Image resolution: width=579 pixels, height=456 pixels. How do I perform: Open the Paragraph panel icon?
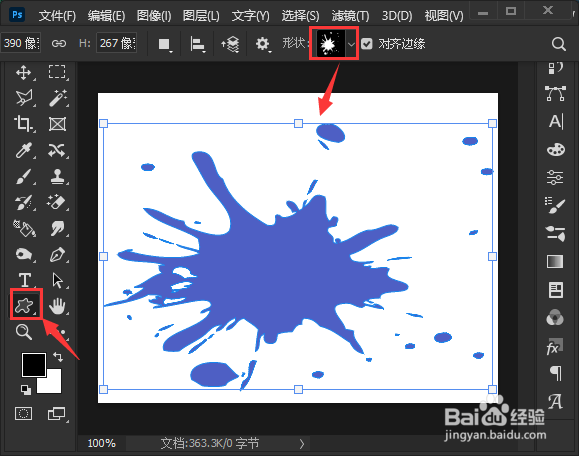pos(556,373)
